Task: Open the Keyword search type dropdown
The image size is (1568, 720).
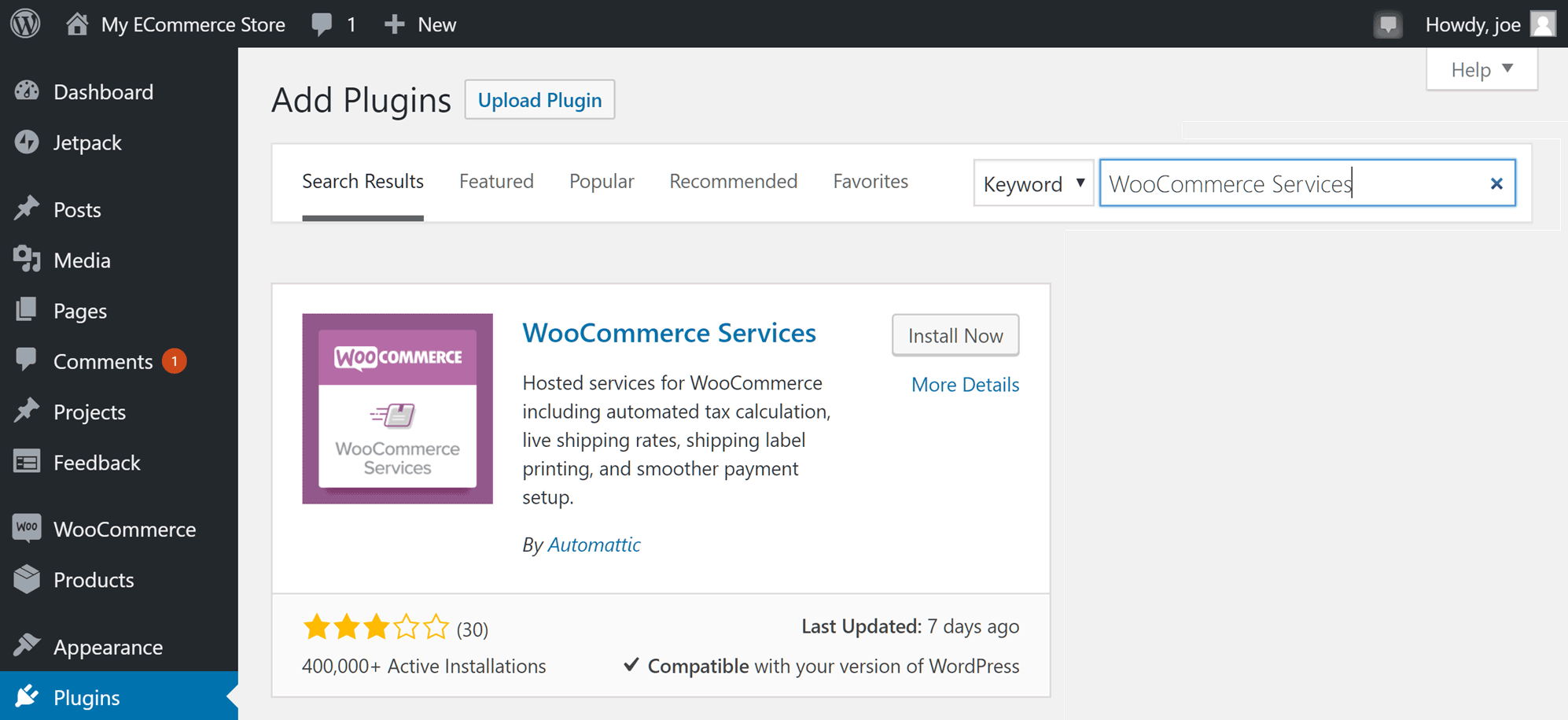Action: 1033,183
